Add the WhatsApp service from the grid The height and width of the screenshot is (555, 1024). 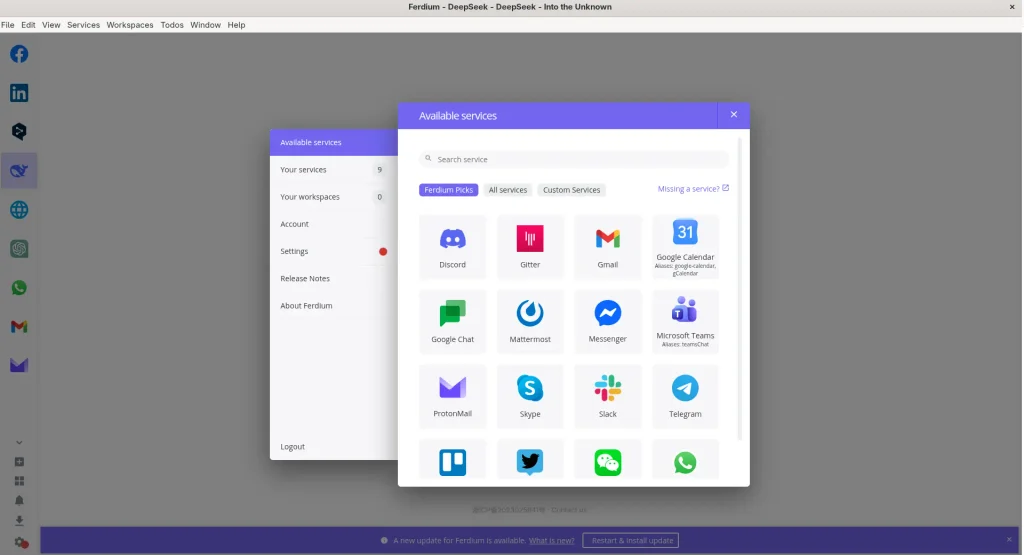685,462
